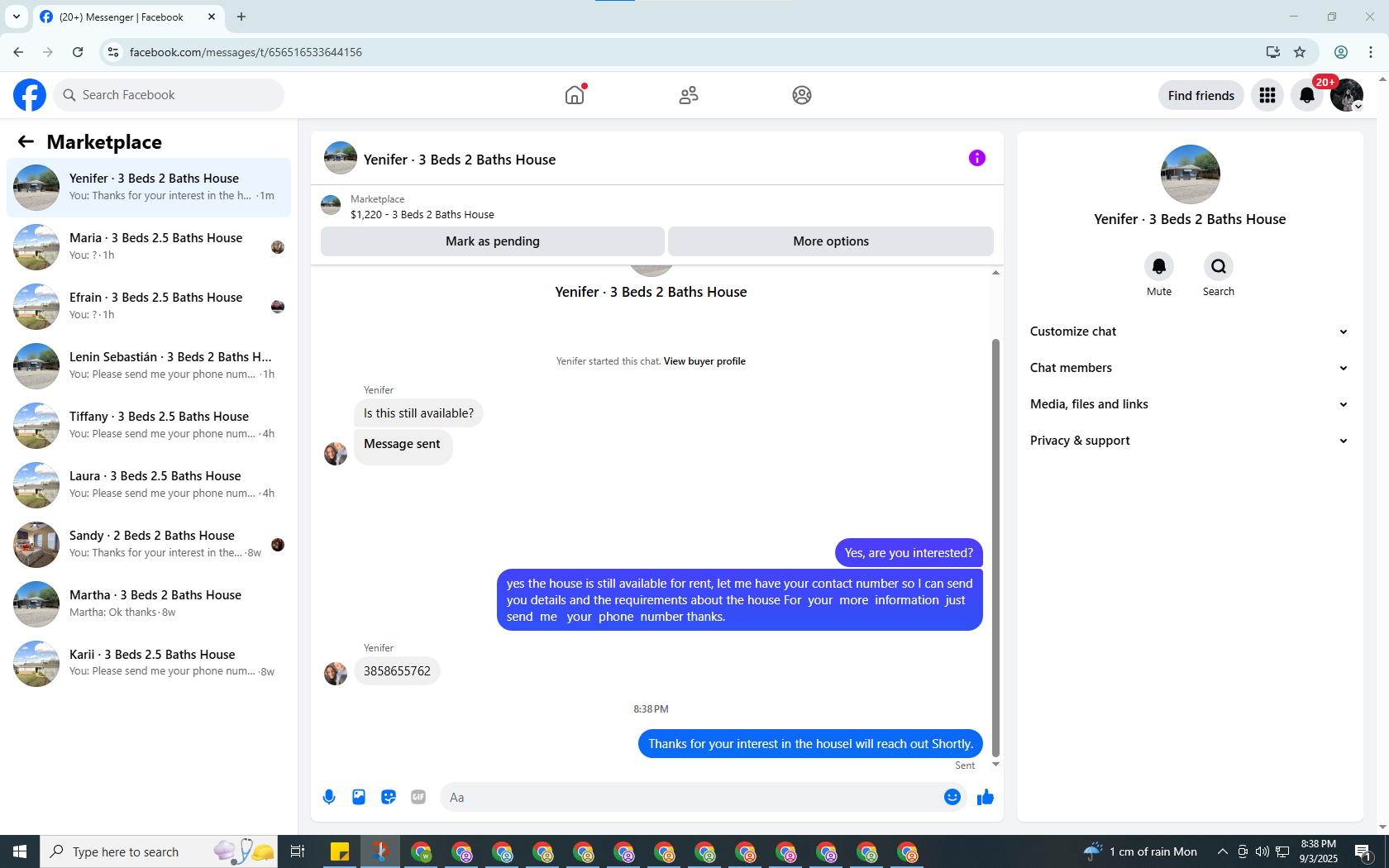The height and width of the screenshot is (868, 1389).
Task: Open the rain weather taskbar widget
Action: click(x=1141, y=851)
